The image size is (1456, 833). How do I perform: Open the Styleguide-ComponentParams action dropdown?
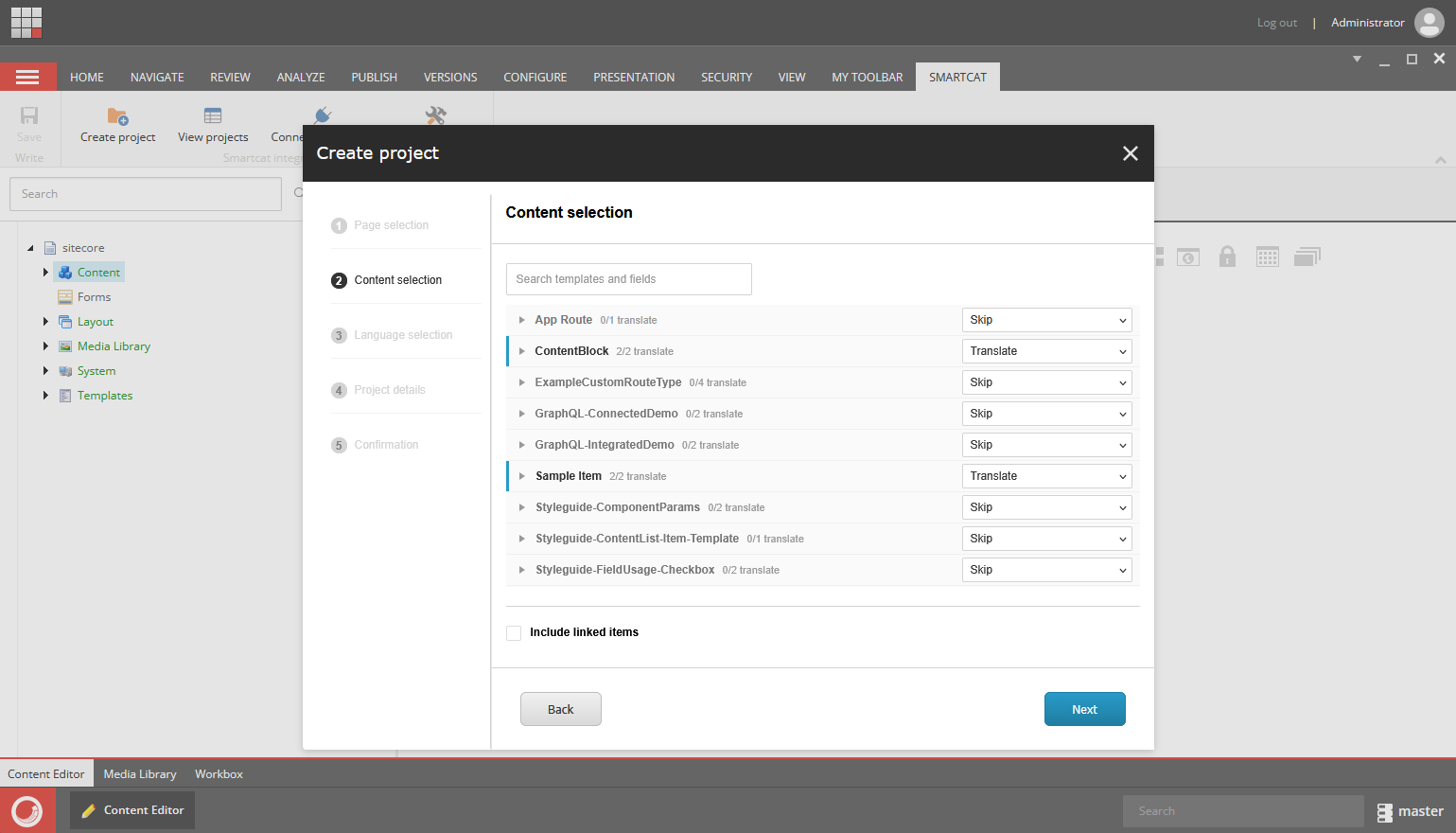tap(1046, 507)
